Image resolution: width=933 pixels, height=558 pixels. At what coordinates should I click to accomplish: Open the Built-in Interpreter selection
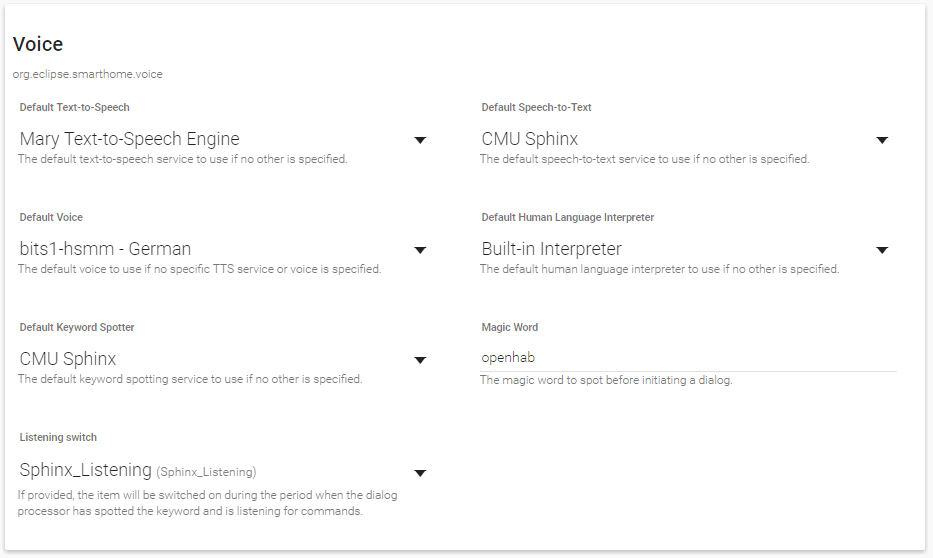552,249
